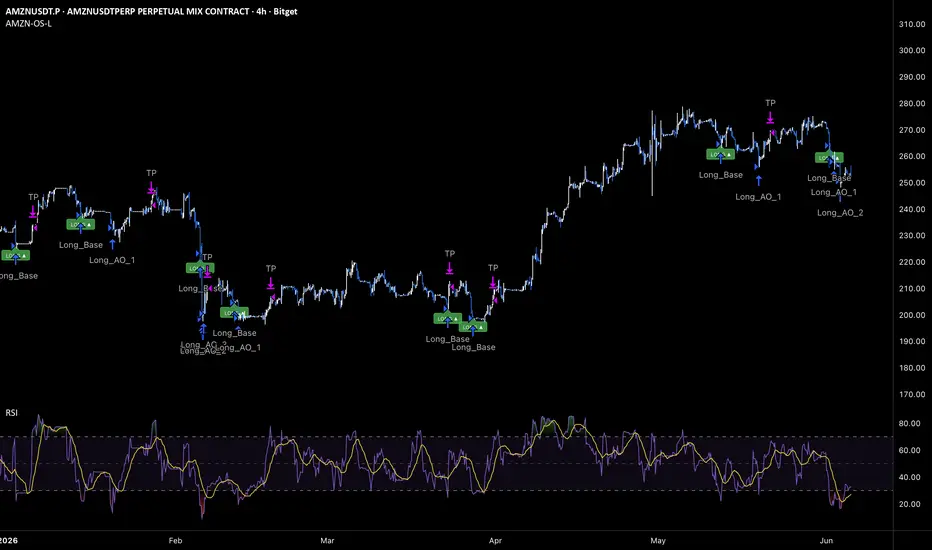Click the 2026 year label on the time axis
This screenshot has width=932, height=550.
tap(9, 541)
